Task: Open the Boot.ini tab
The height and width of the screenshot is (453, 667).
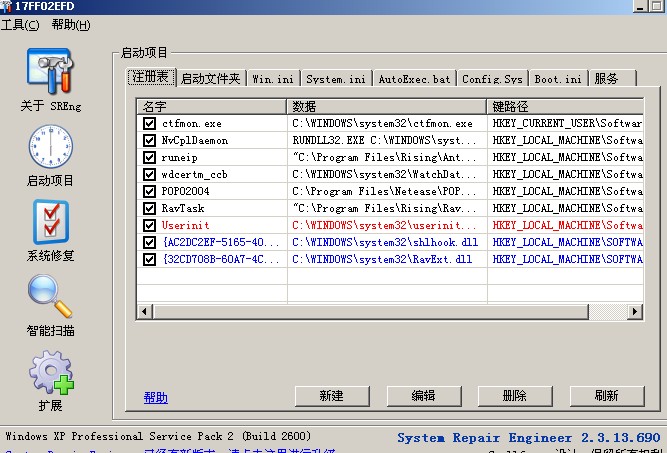Action: coord(558,79)
